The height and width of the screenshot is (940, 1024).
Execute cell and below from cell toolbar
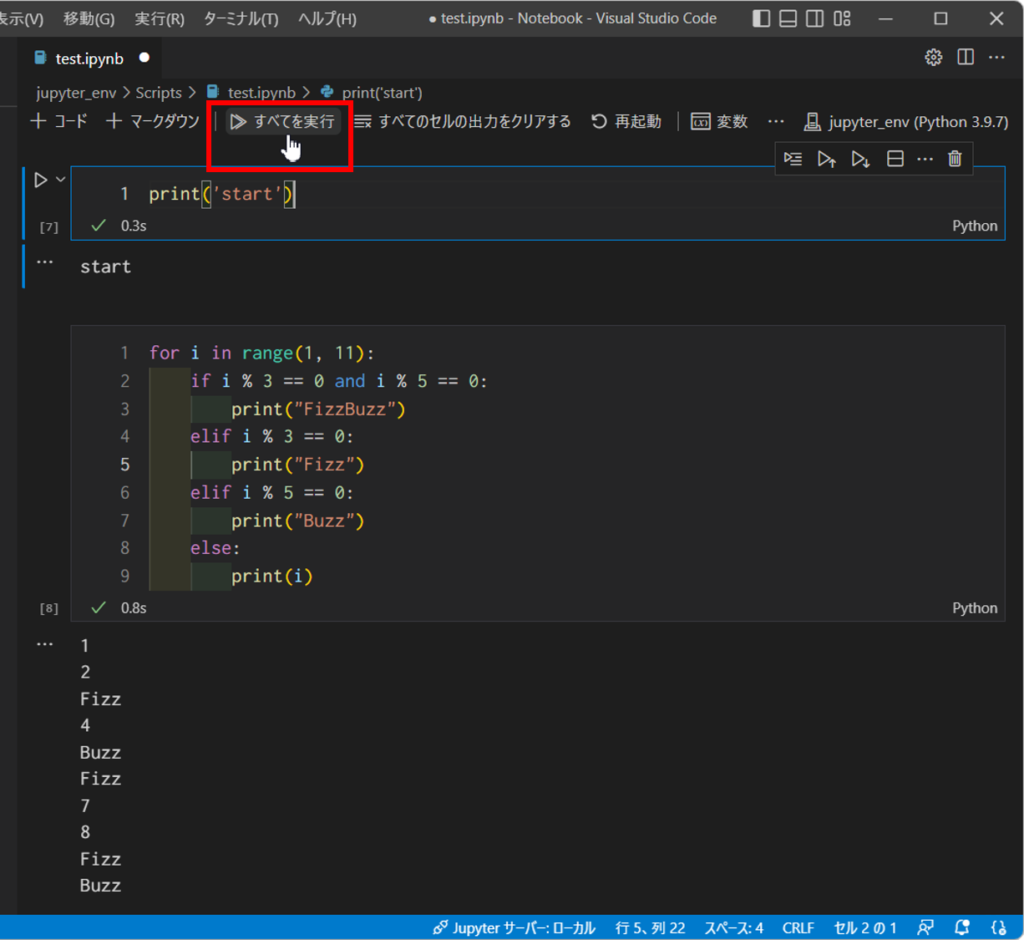coord(861,159)
